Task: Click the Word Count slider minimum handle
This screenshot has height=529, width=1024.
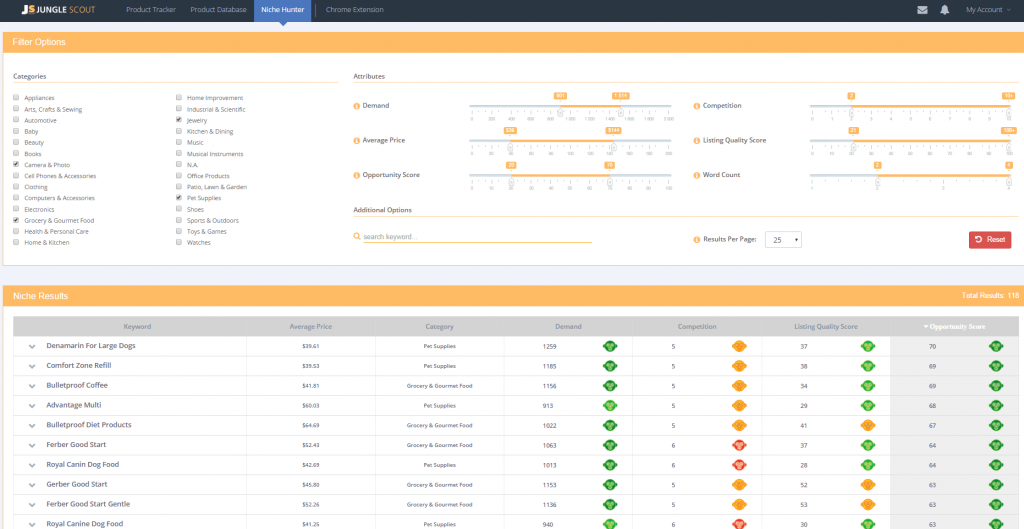Action: click(x=878, y=182)
